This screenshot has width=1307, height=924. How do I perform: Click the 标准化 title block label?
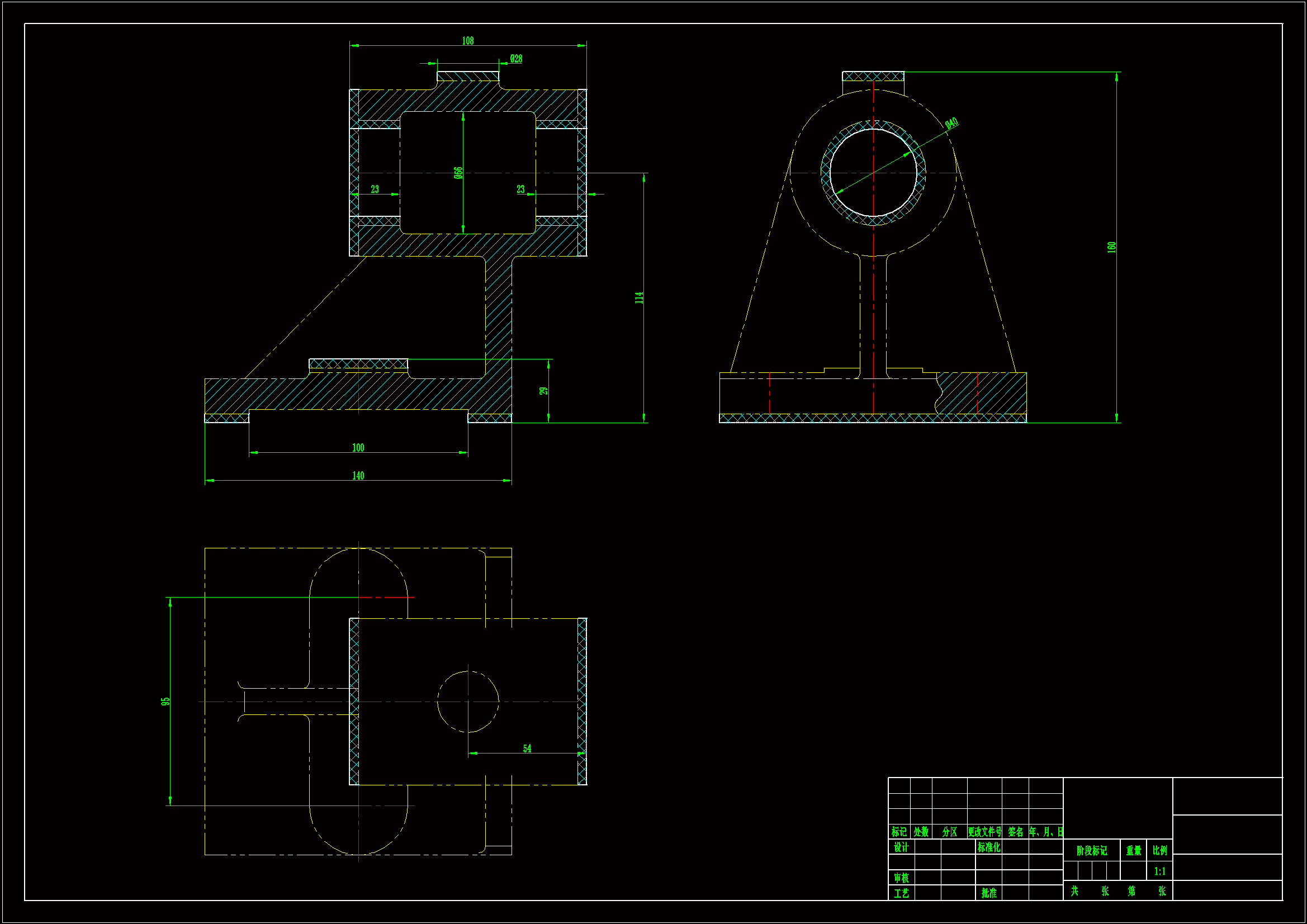pyautogui.click(x=988, y=847)
